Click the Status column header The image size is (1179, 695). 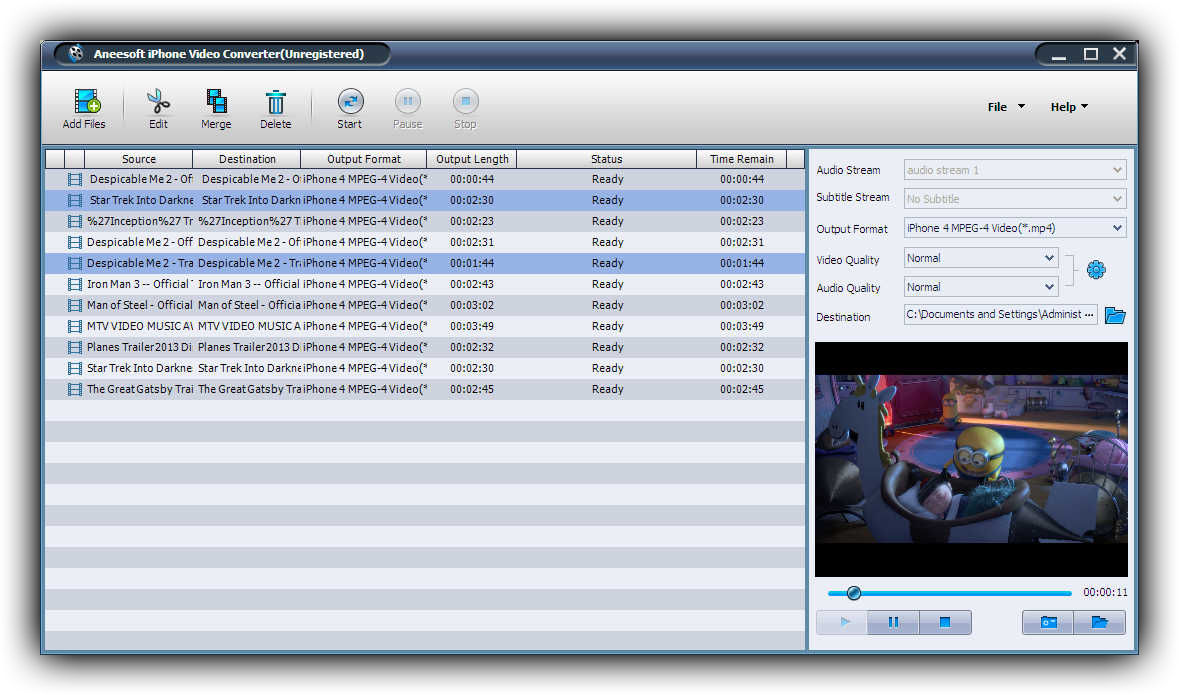tap(607, 159)
